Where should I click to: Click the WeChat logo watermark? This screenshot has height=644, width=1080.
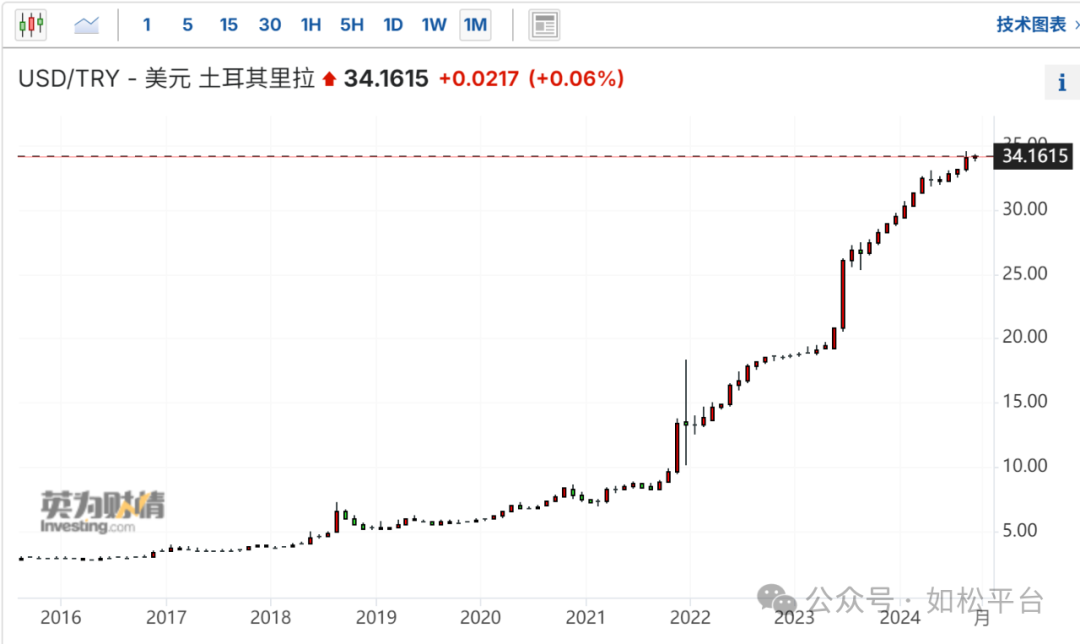[x=777, y=598]
